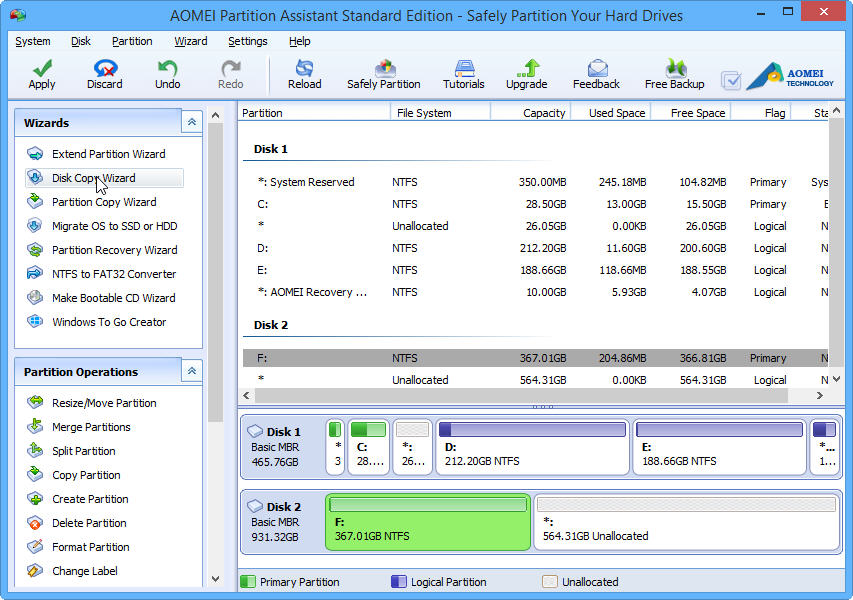Open the Partition menu

(x=132, y=41)
